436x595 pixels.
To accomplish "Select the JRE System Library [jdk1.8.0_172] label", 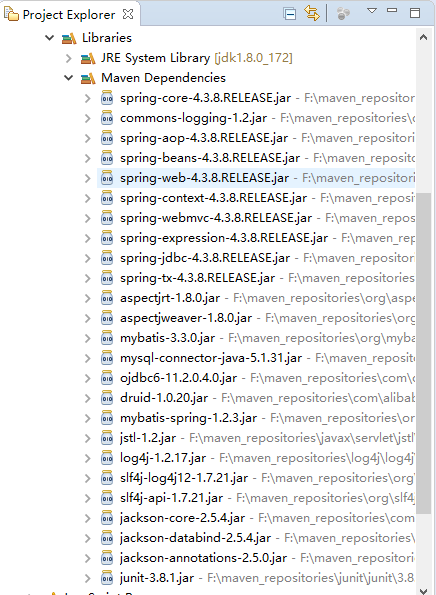I will [197, 58].
